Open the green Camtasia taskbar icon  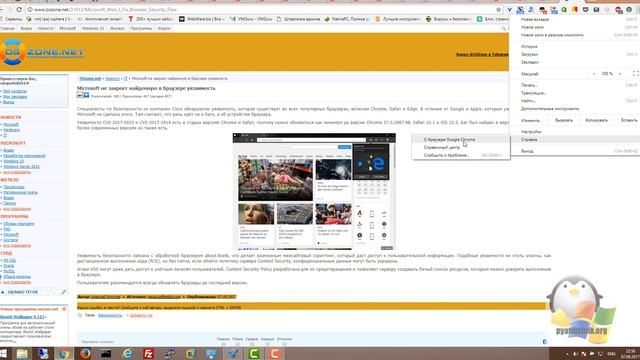pyautogui.click(x=254, y=353)
